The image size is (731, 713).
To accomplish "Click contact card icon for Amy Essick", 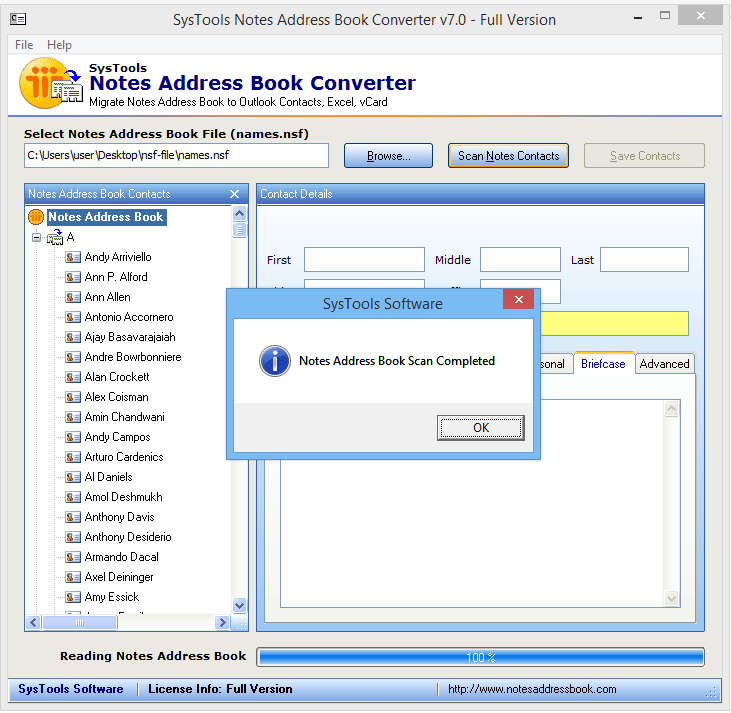I will click(x=73, y=597).
